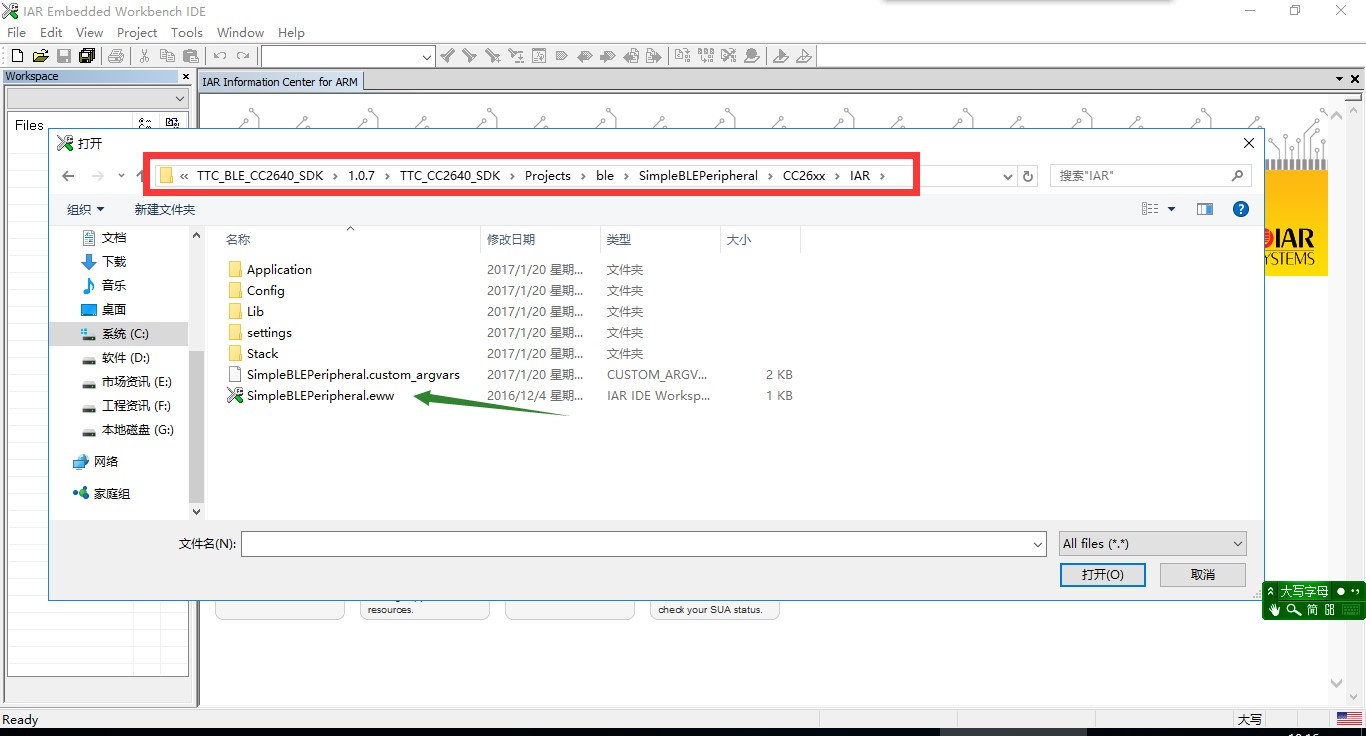Click the 新建文件夹 button
The image size is (1366, 736).
click(165, 209)
